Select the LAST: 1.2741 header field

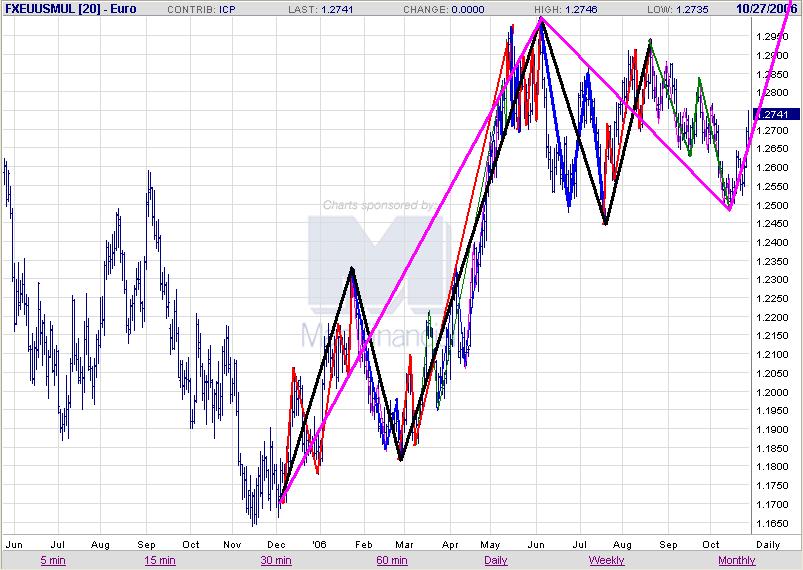[321, 9]
